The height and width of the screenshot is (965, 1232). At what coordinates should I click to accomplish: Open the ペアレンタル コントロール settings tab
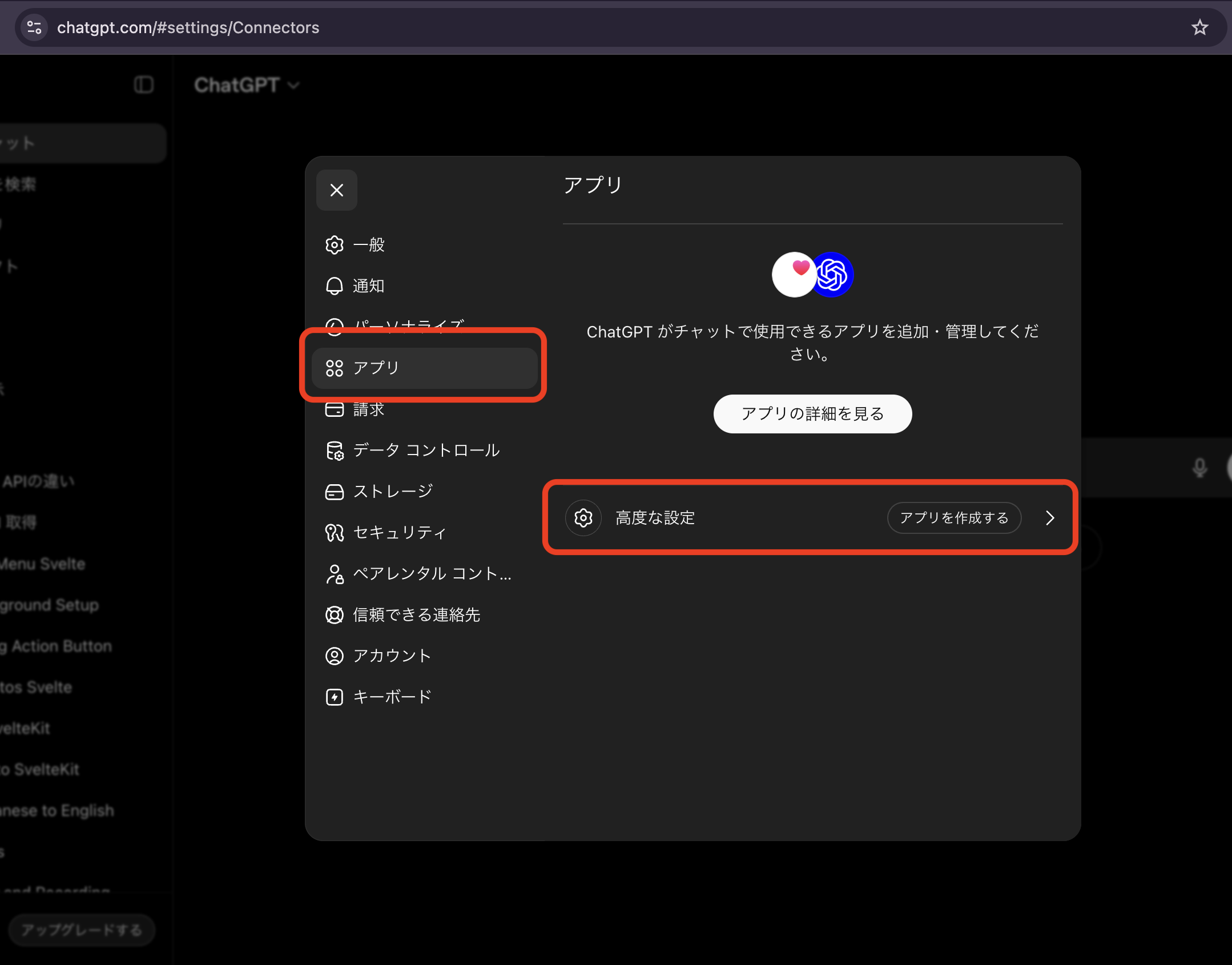(425, 574)
